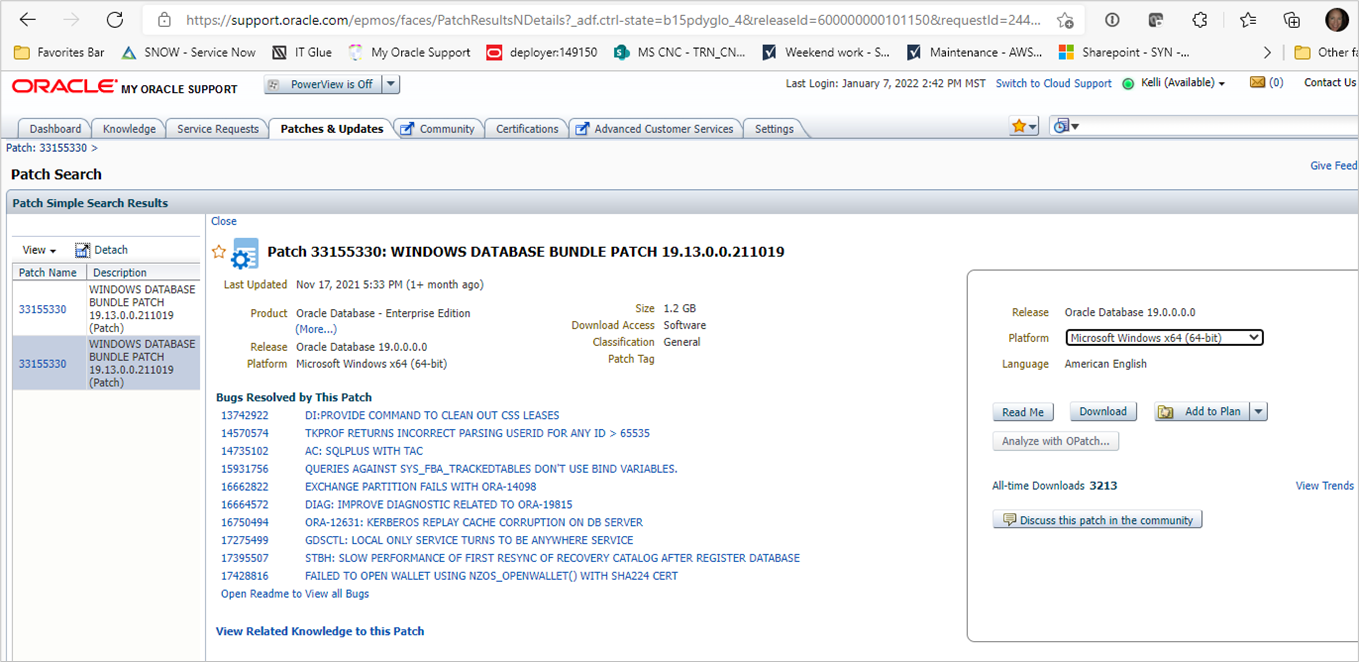This screenshot has height=662, width=1359.
Task: Open the browser profile avatar
Action: (x=1336, y=20)
